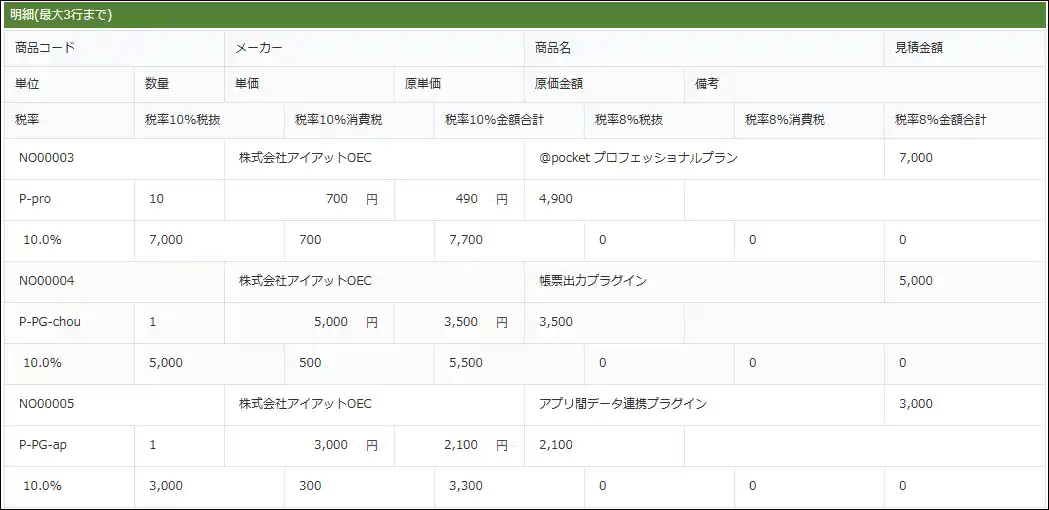Select the unit field P-PG-chou

[50, 322]
